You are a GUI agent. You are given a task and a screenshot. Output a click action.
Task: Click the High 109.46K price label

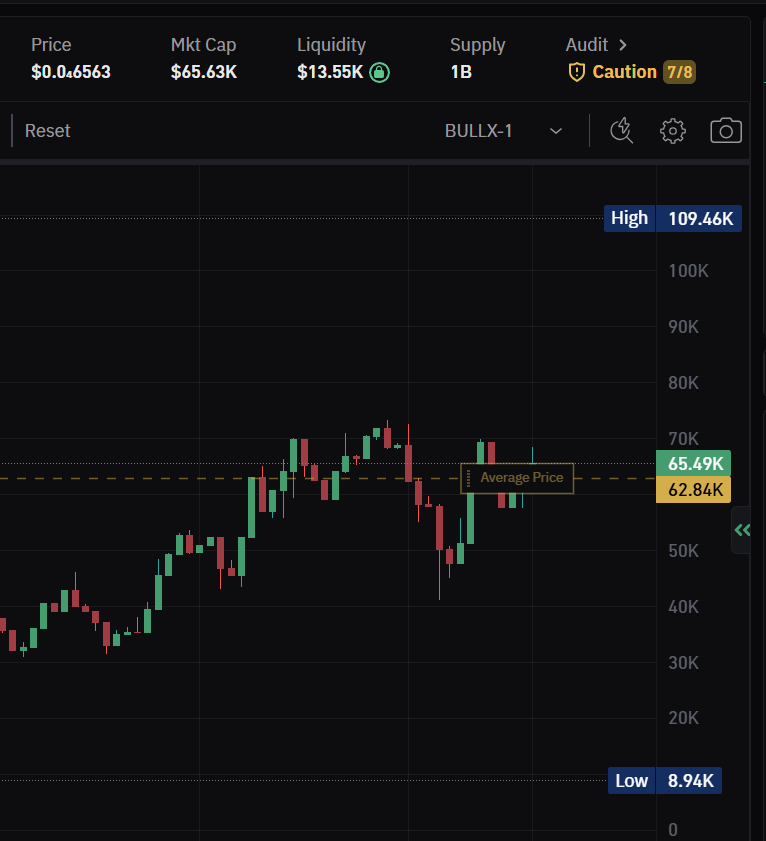[x=673, y=218]
